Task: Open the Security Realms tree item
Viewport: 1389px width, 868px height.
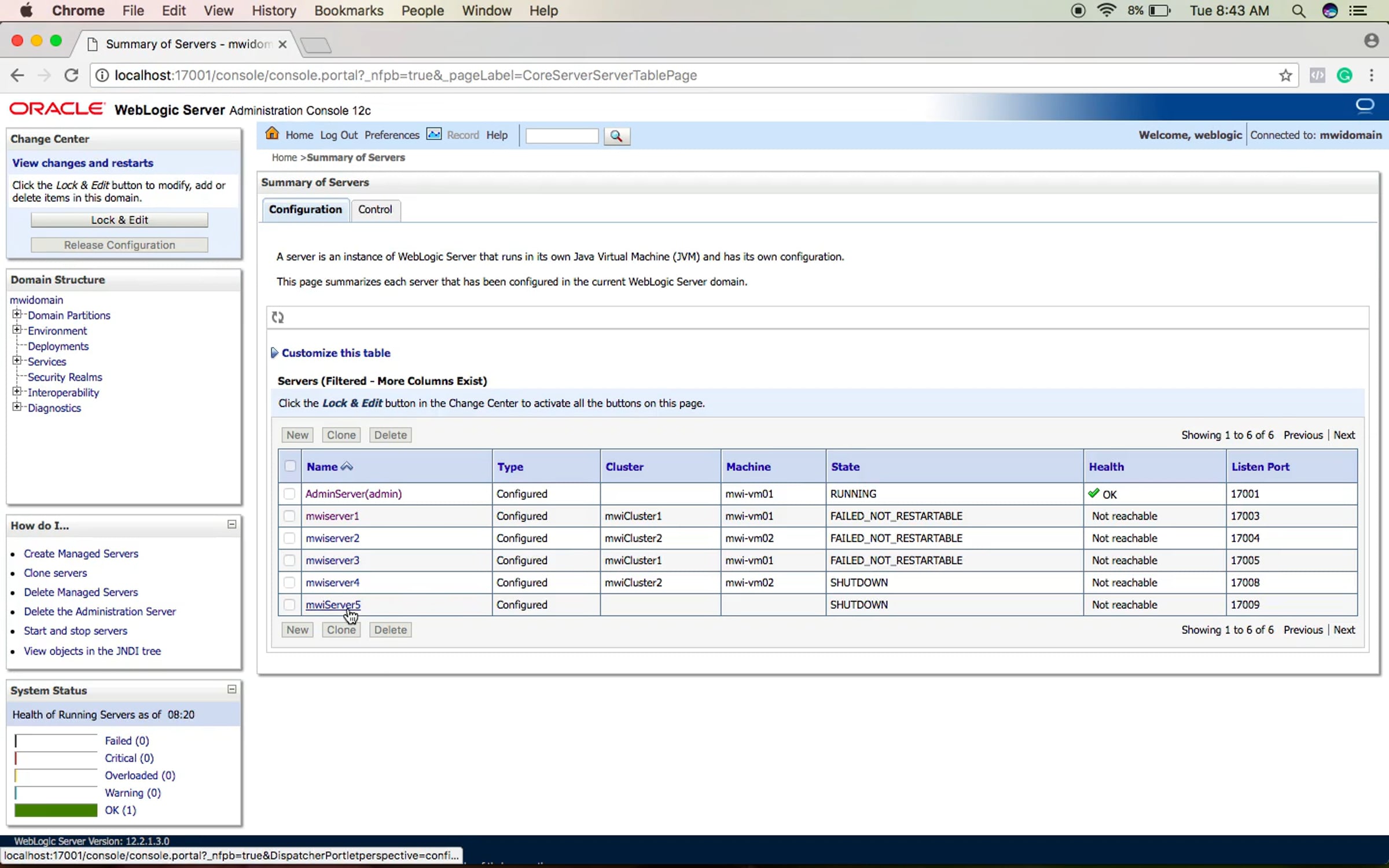Action: coord(65,377)
